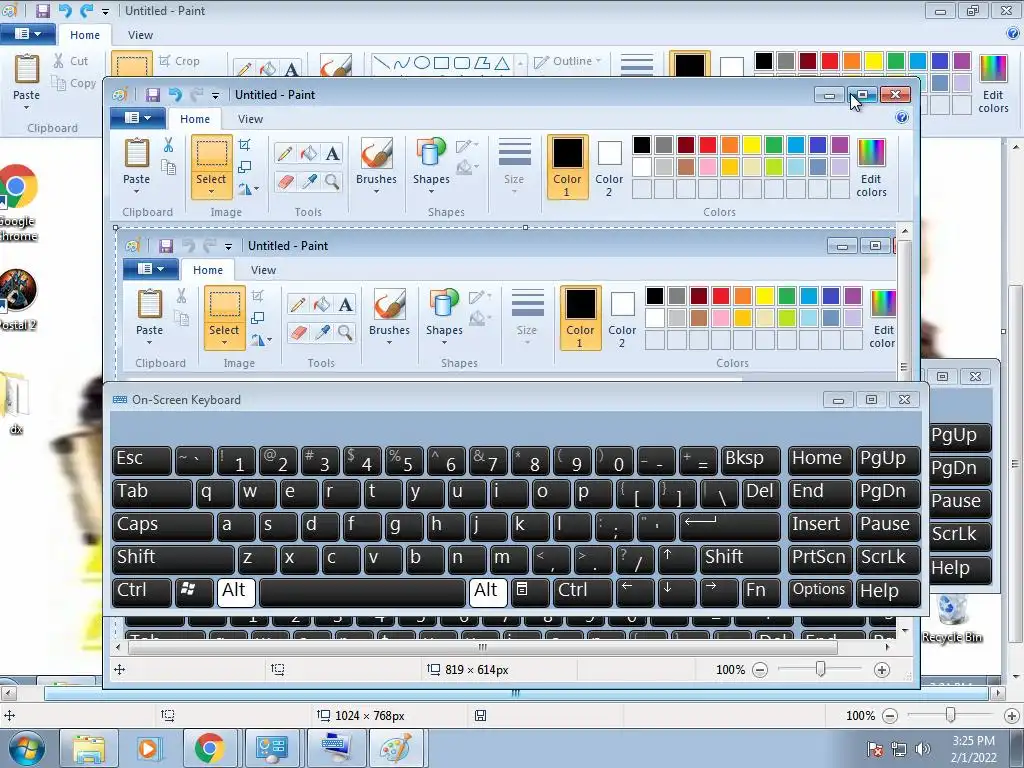Screen dimensions: 1024x768
Task: Click zoom in plus in background Paint status bar
Action: tap(1012, 716)
